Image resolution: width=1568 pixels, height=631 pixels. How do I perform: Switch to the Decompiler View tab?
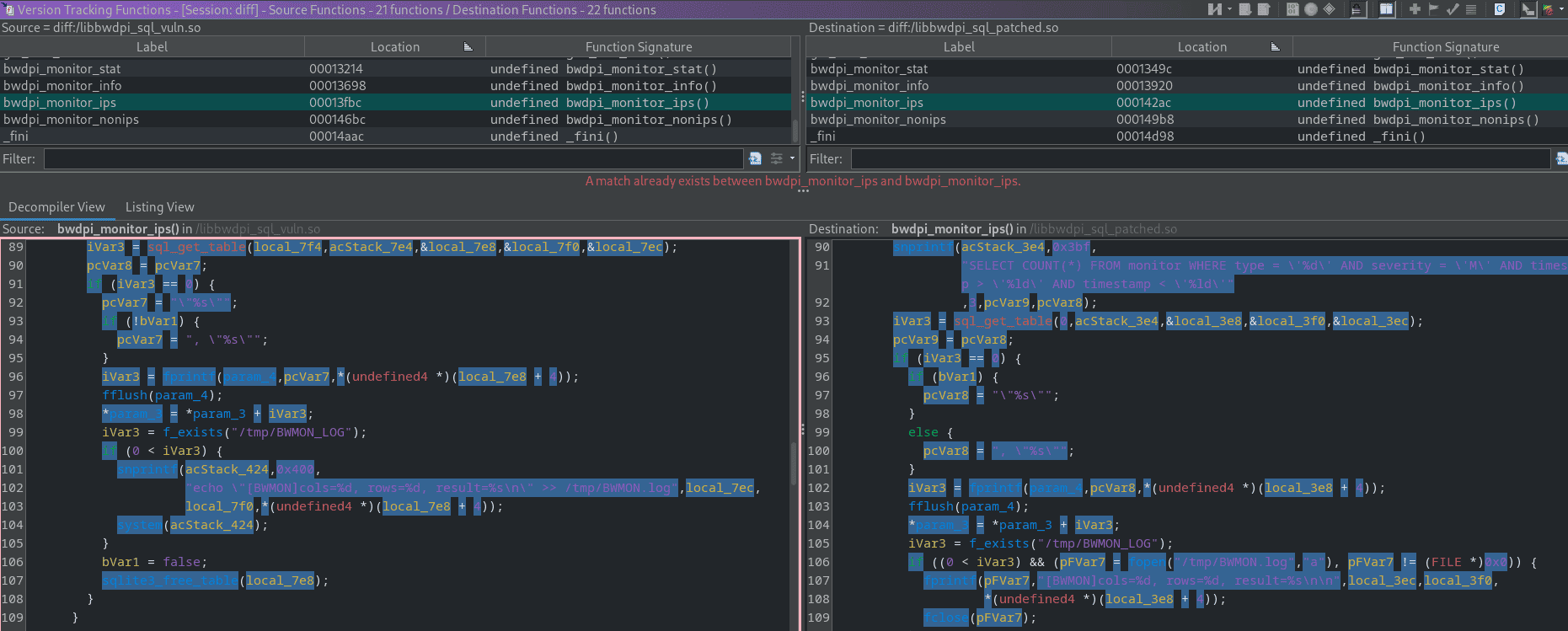[x=56, y=207]
